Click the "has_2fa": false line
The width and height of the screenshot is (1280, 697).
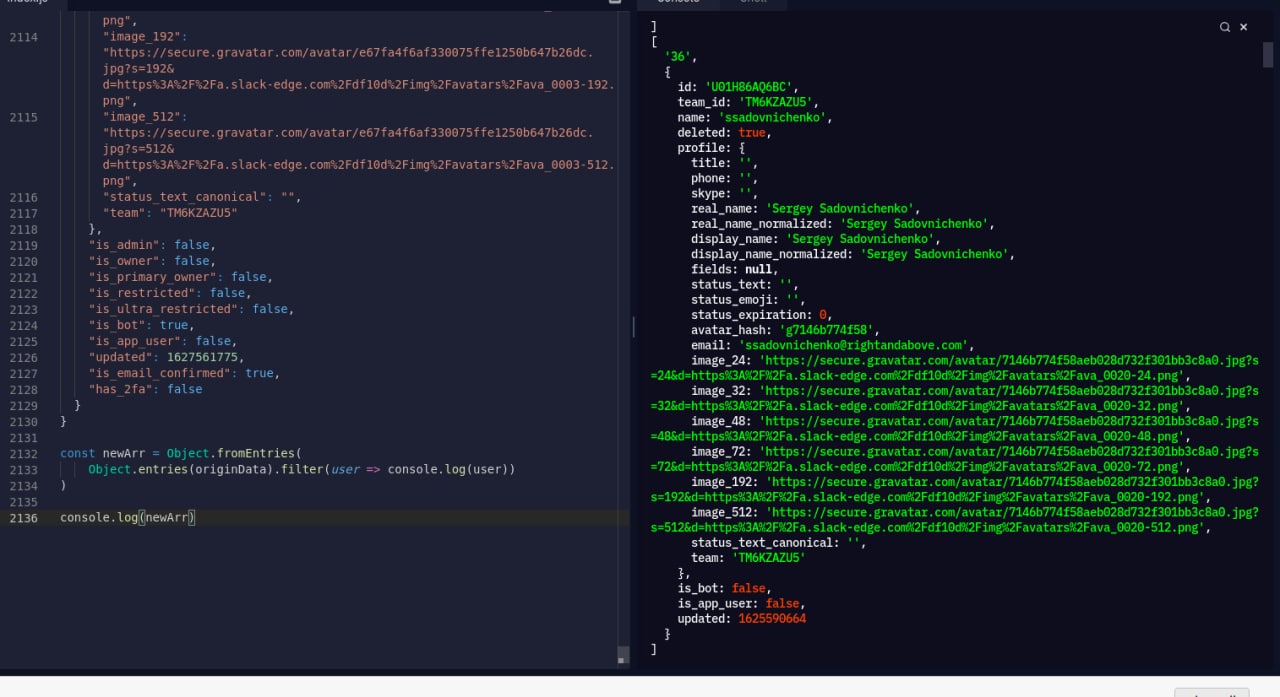point(145,389)
